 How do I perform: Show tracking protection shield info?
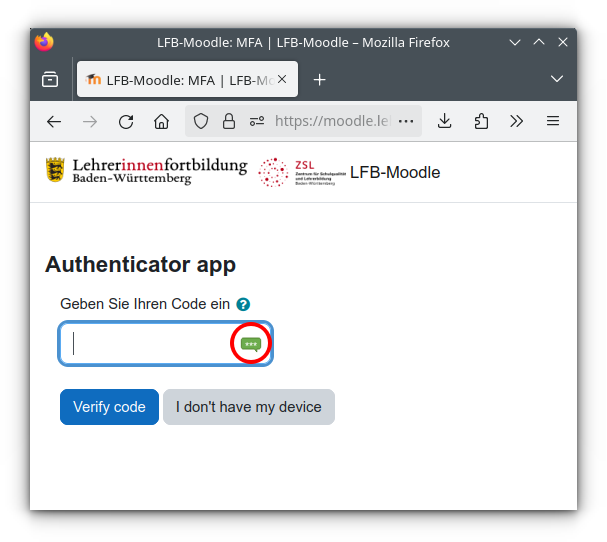(x=201, y=121)
